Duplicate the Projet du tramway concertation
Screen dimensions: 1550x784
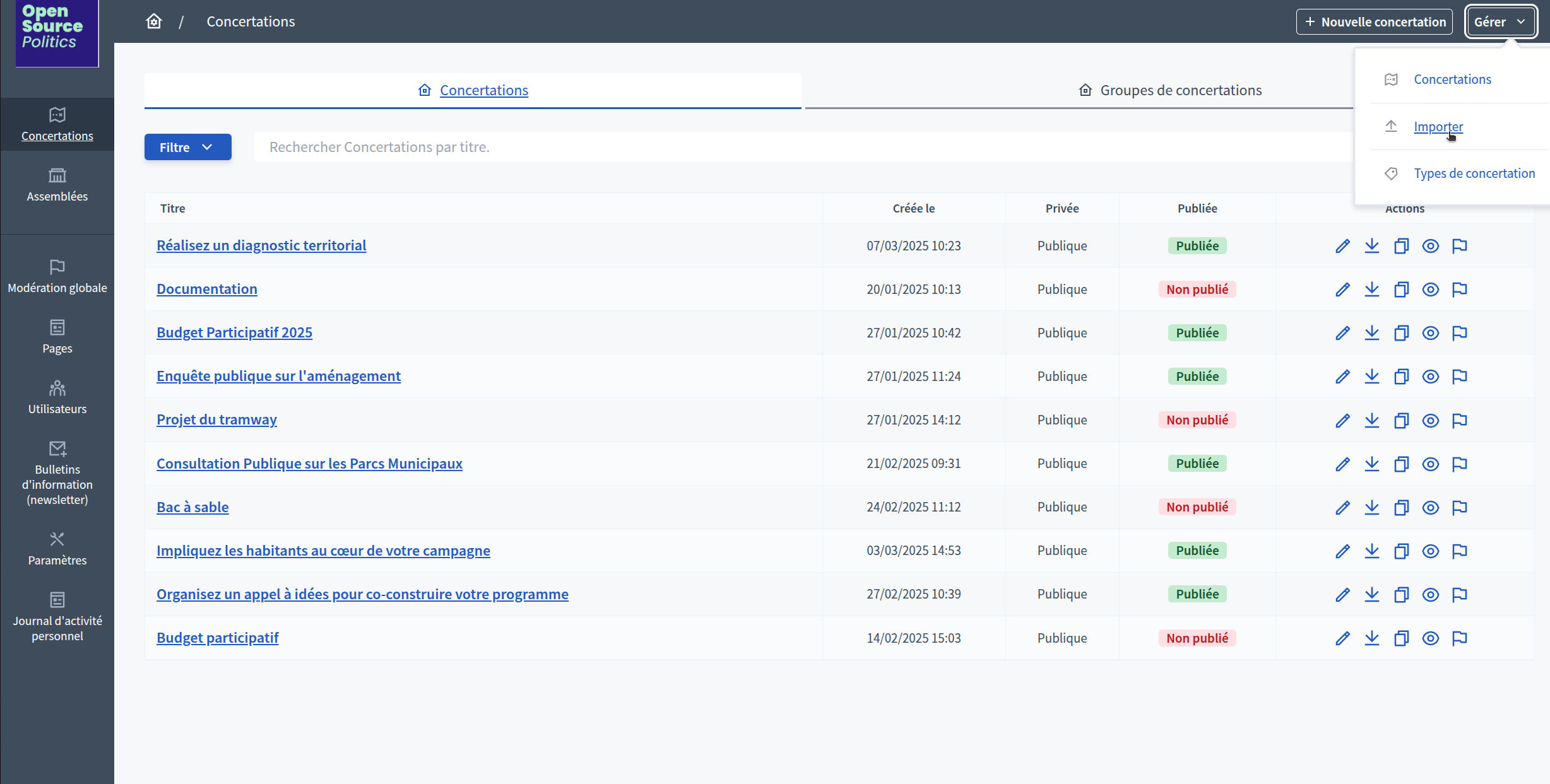pyautogui.click(x=1401, y=420)
